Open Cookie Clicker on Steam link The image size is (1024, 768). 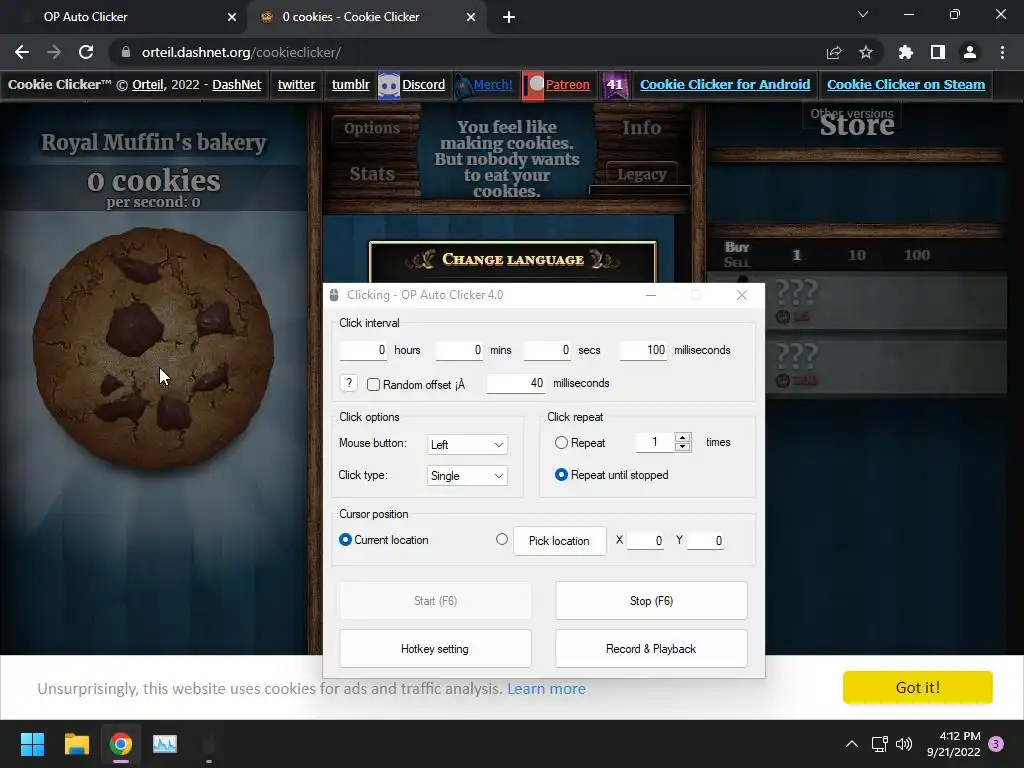point(906,85)
